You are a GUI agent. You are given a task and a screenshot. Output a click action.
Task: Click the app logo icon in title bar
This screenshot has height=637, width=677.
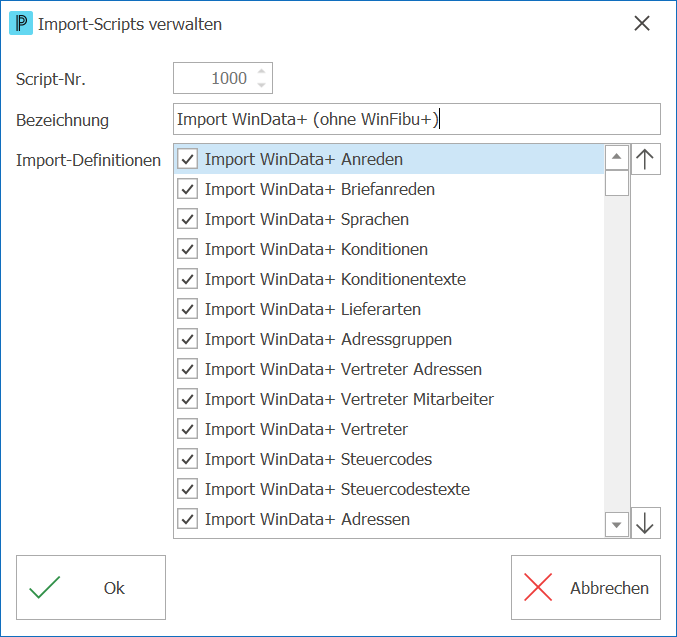tap(21, 24)
